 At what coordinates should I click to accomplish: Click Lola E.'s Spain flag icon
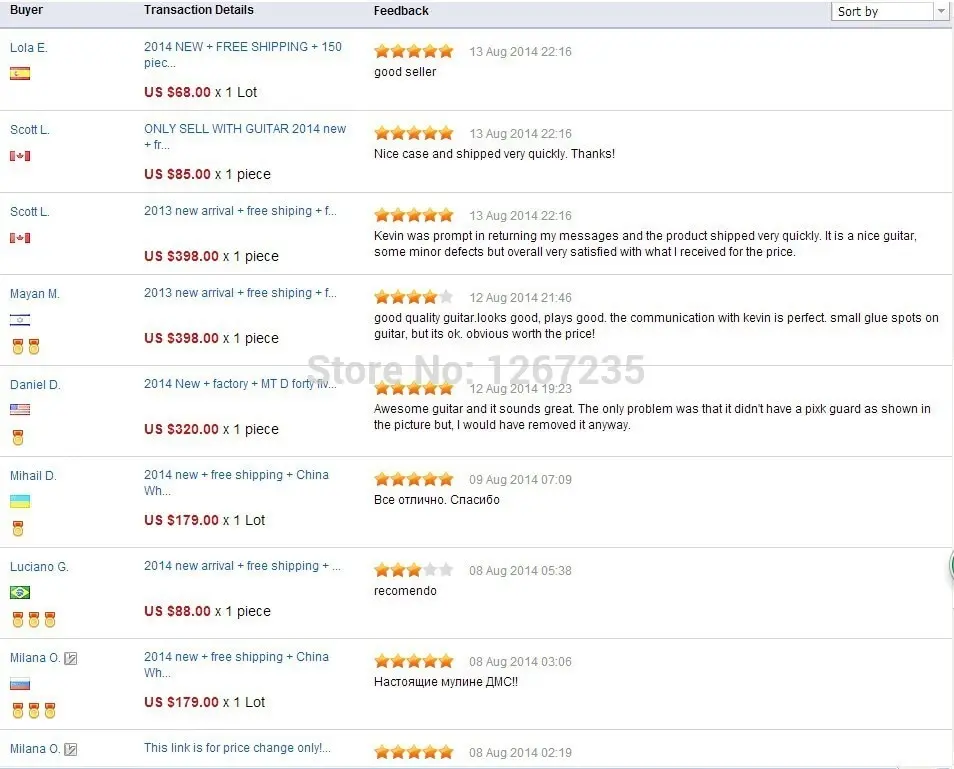[20, 74]
